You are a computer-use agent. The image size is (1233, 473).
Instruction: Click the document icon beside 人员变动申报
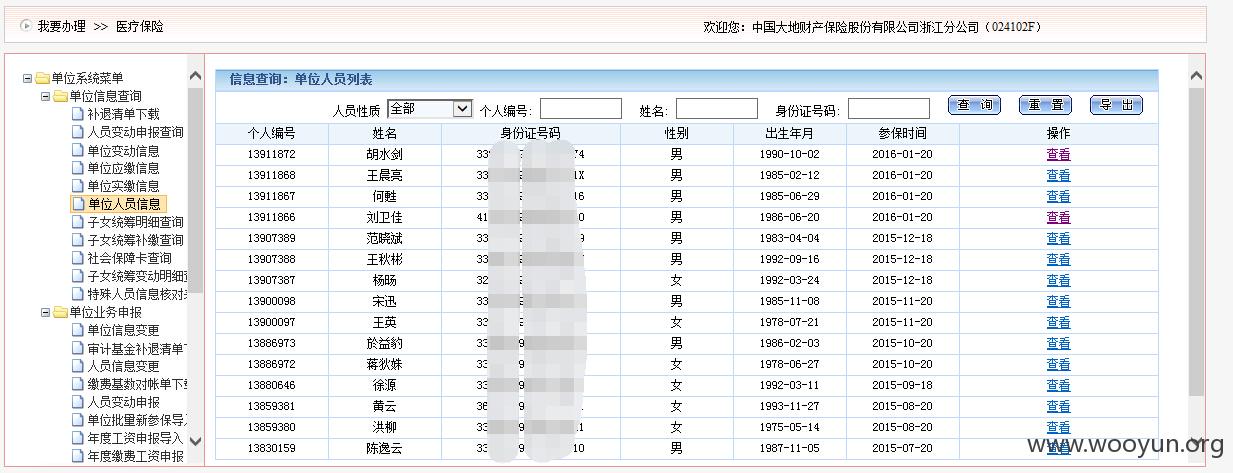click(77, 402)
